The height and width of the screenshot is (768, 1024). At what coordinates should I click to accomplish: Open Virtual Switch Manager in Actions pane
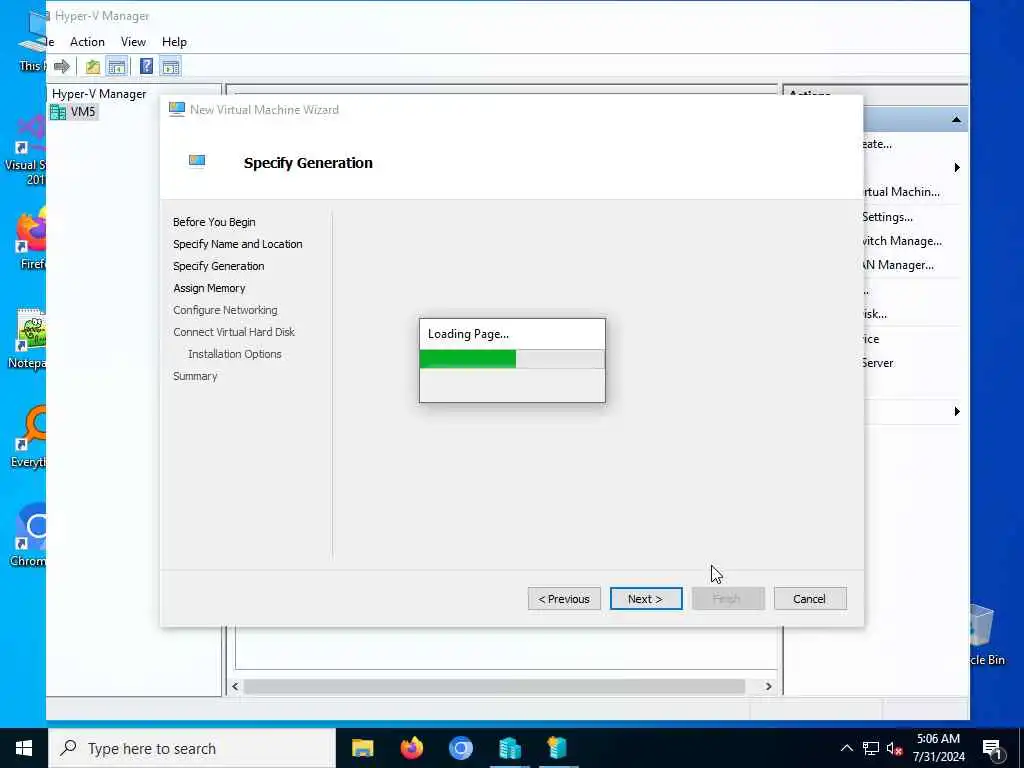[902, 241]
